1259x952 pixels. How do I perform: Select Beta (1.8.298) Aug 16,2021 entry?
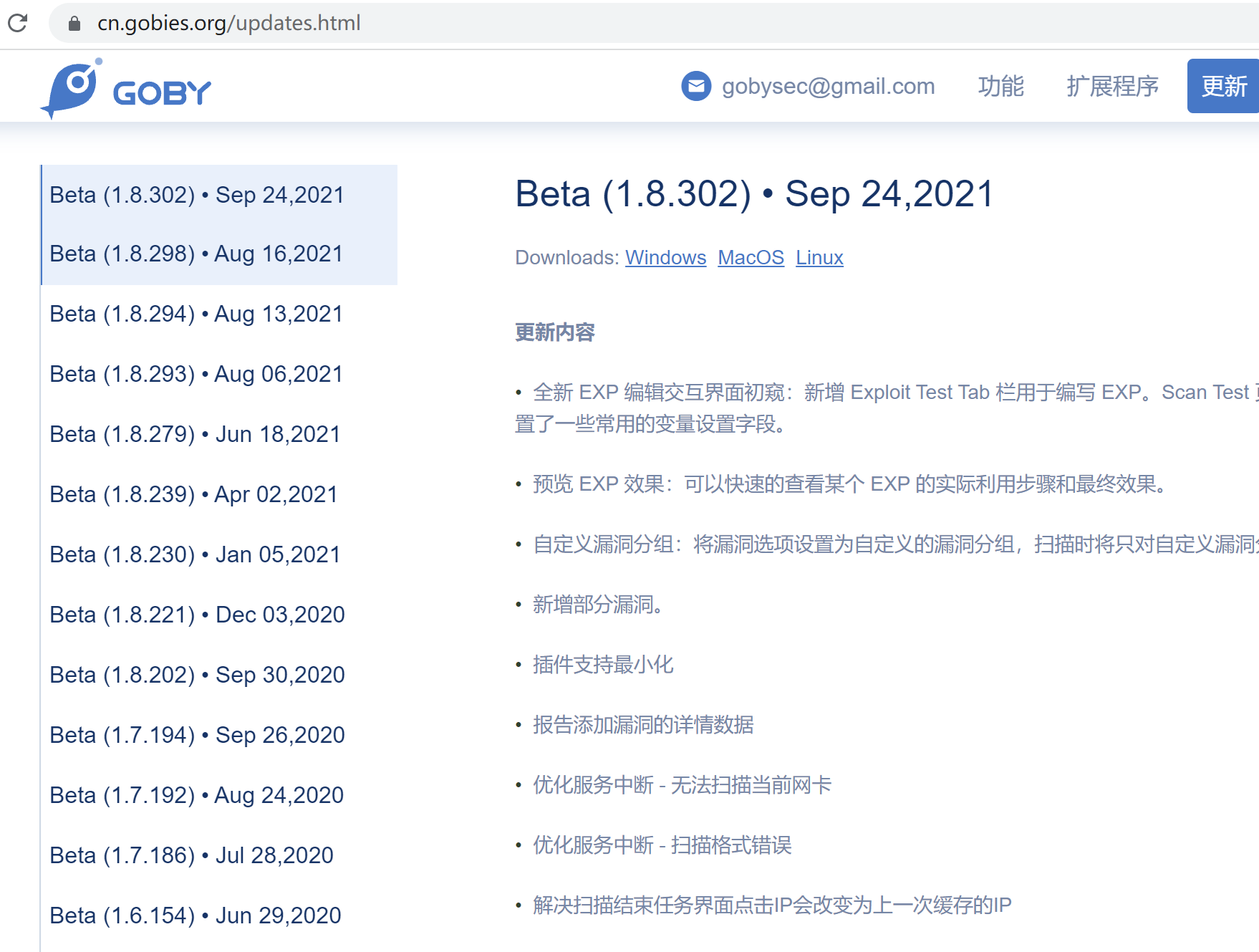point(219,254)
